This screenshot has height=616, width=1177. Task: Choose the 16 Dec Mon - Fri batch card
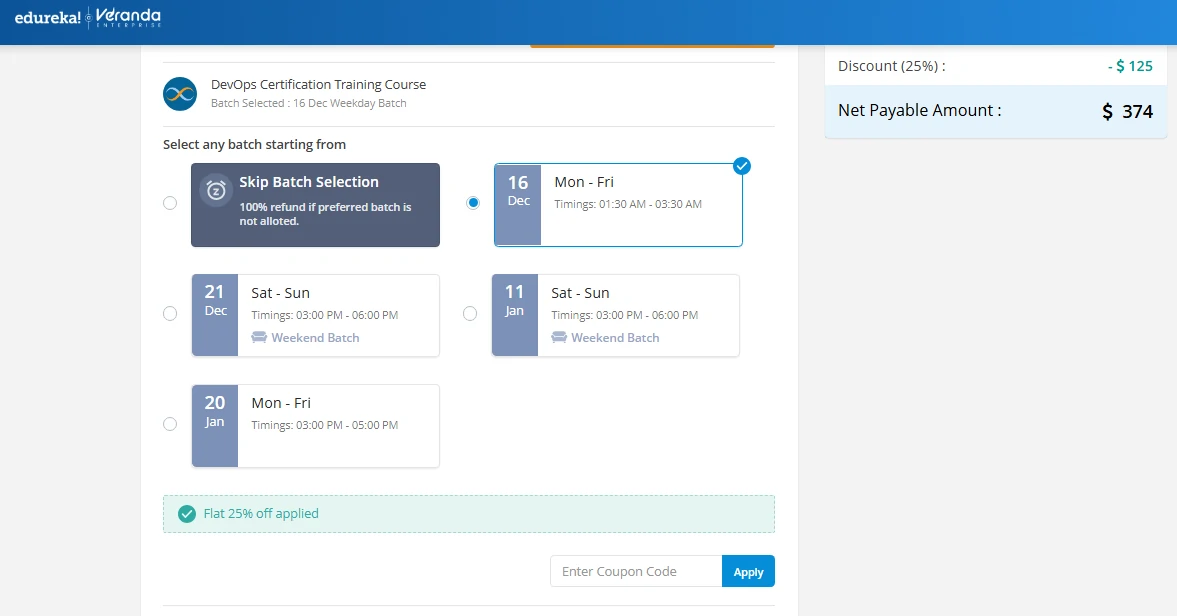pyautogui.click(x=619, y=205)
